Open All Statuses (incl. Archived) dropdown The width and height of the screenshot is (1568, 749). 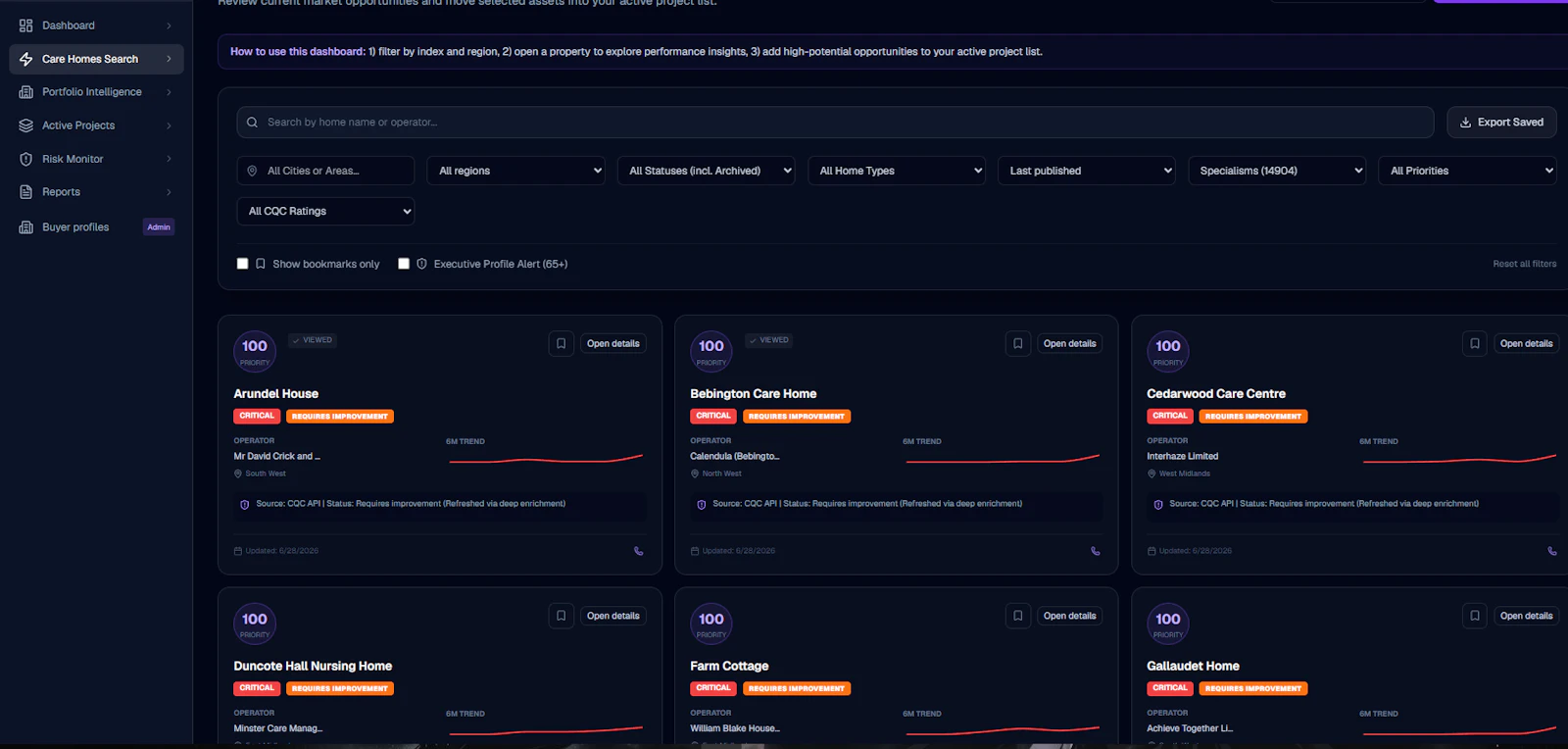pyautogui.click(x=706, y=171)
